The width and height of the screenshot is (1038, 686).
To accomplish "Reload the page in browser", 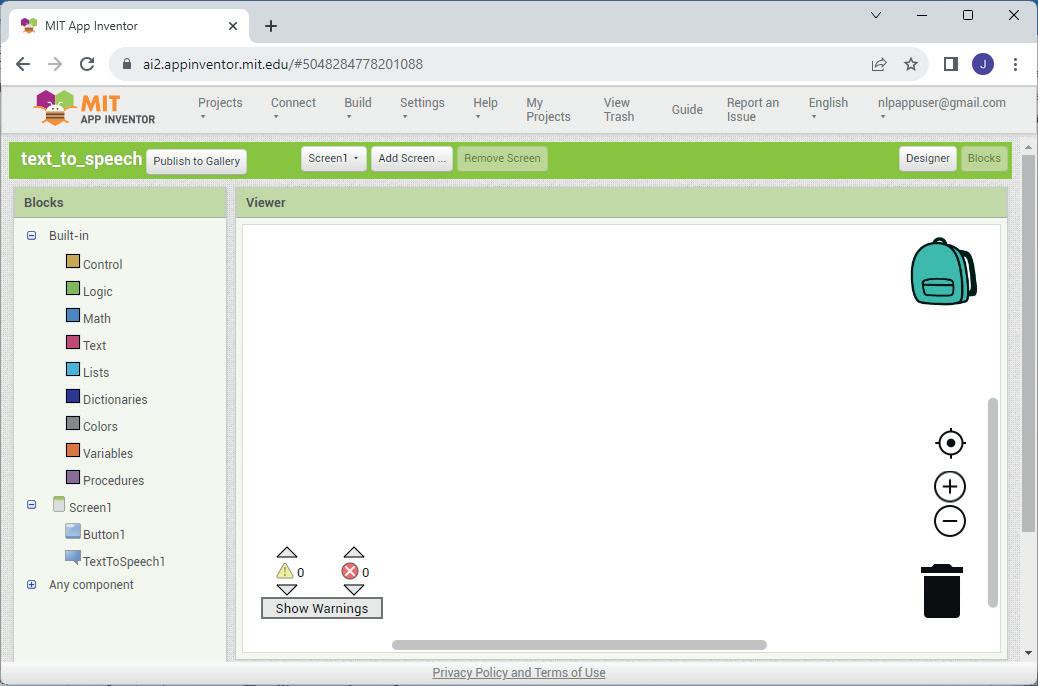I will pos(87,64).
